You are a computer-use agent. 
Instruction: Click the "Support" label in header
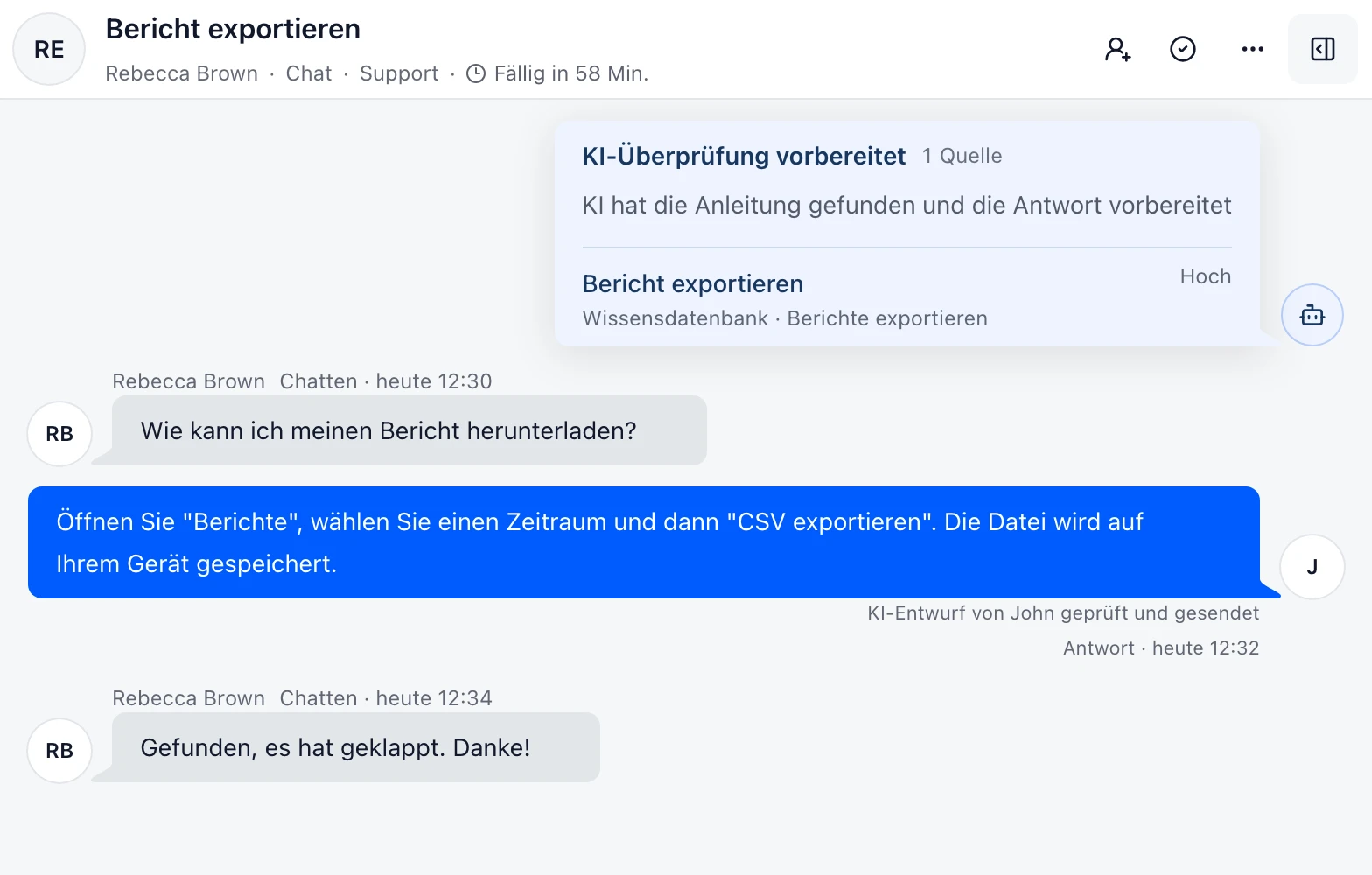399,73
